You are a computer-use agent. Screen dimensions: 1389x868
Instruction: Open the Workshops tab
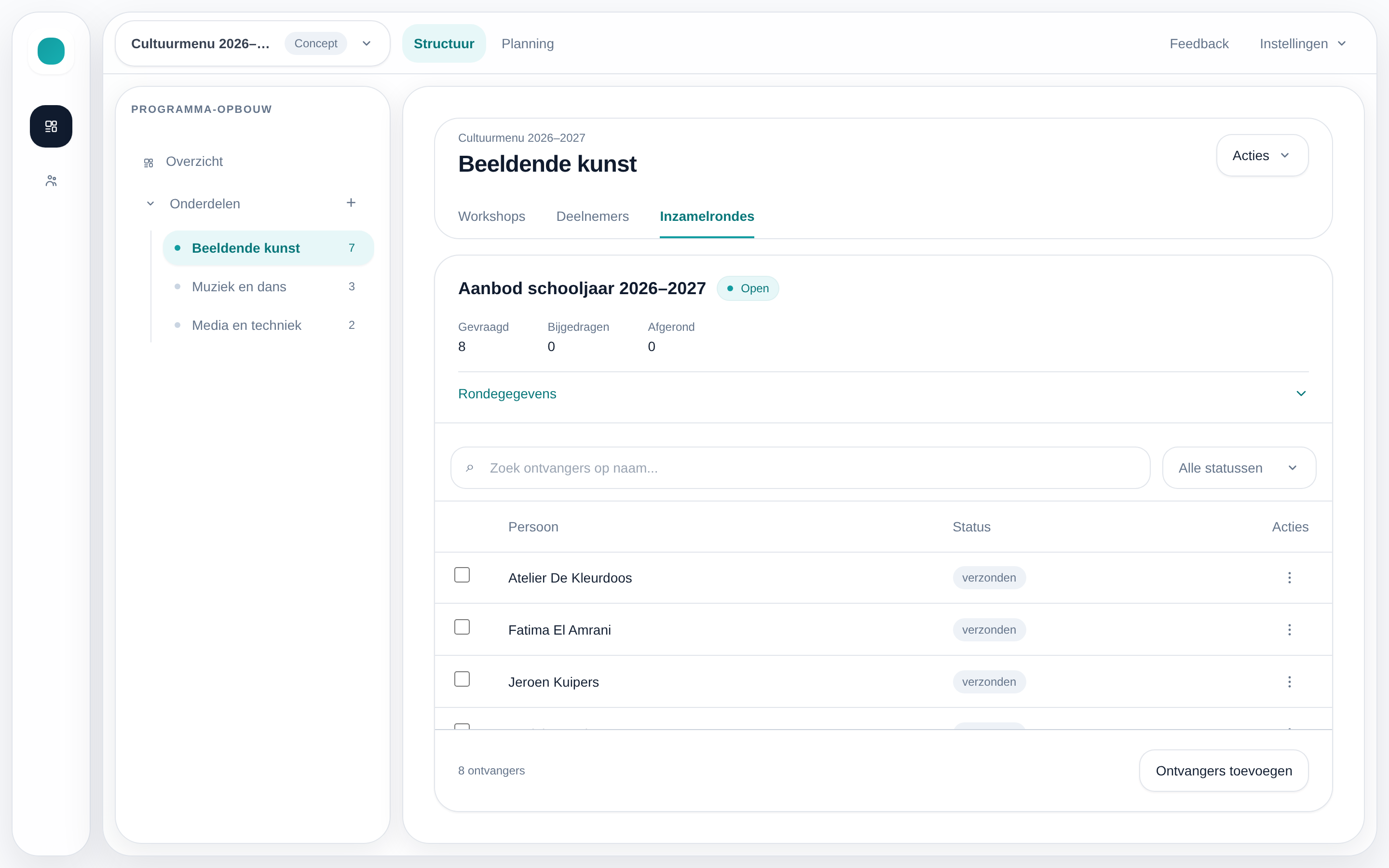tap(491, 217)
